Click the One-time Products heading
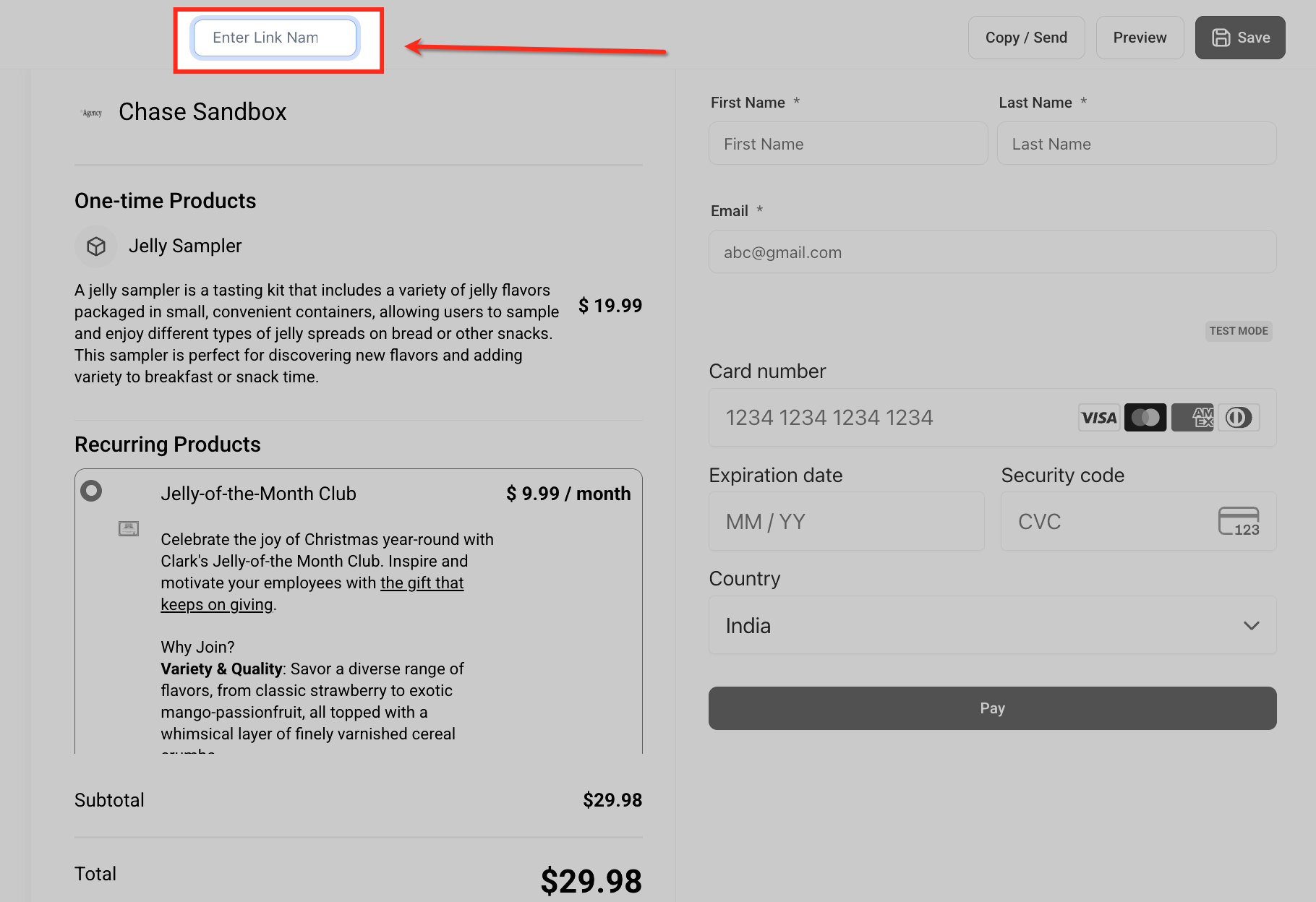This screenshot has width=1316, height=902. click(x=166, y=201)
